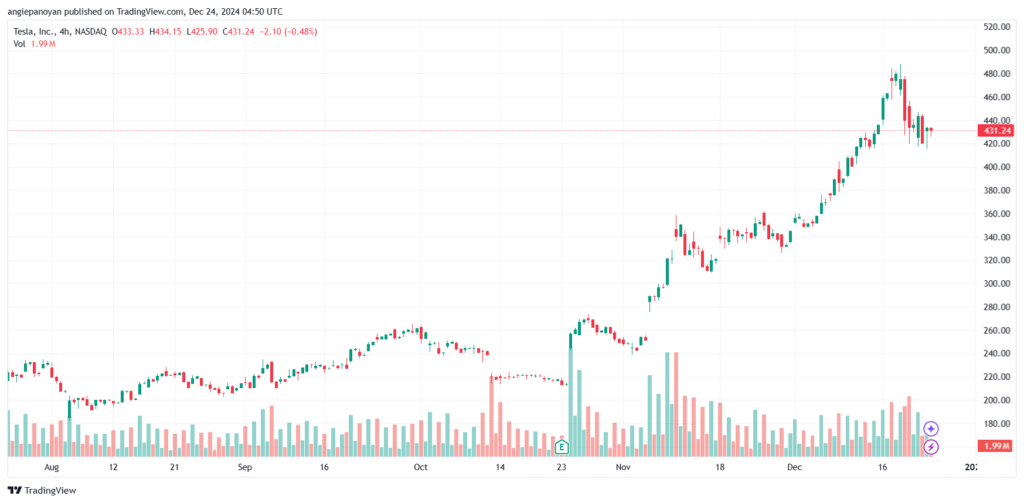Click the red 431.24 current price label
1024x503 pixels.
tap(995, 131)
